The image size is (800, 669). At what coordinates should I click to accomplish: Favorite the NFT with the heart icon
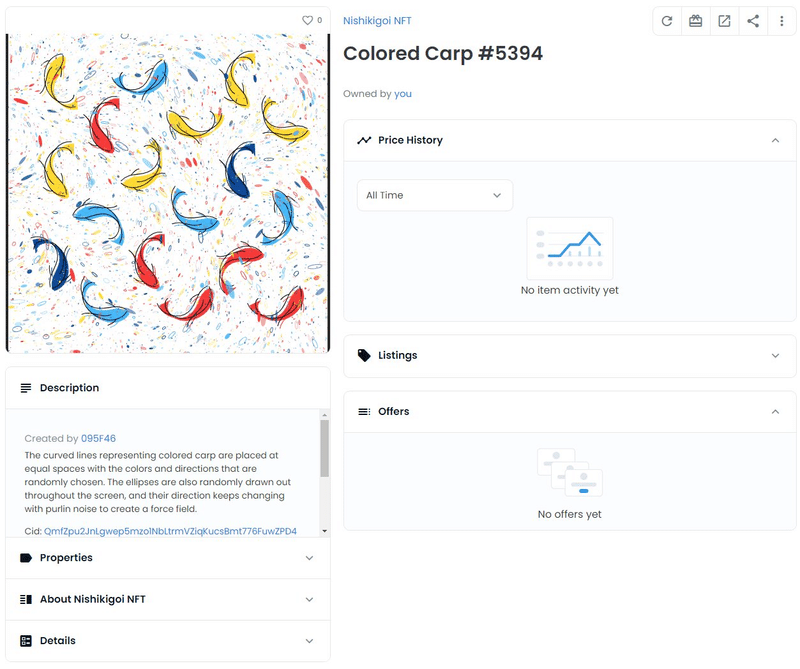(308, 20)
